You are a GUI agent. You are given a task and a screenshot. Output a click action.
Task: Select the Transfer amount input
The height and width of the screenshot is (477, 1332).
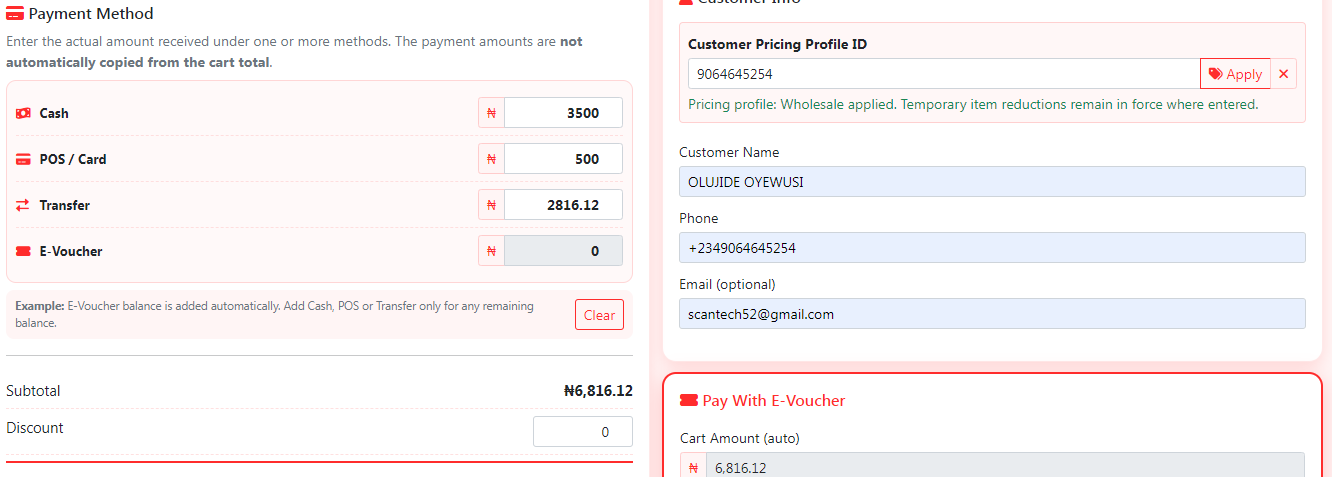click(x=563, y=205)
